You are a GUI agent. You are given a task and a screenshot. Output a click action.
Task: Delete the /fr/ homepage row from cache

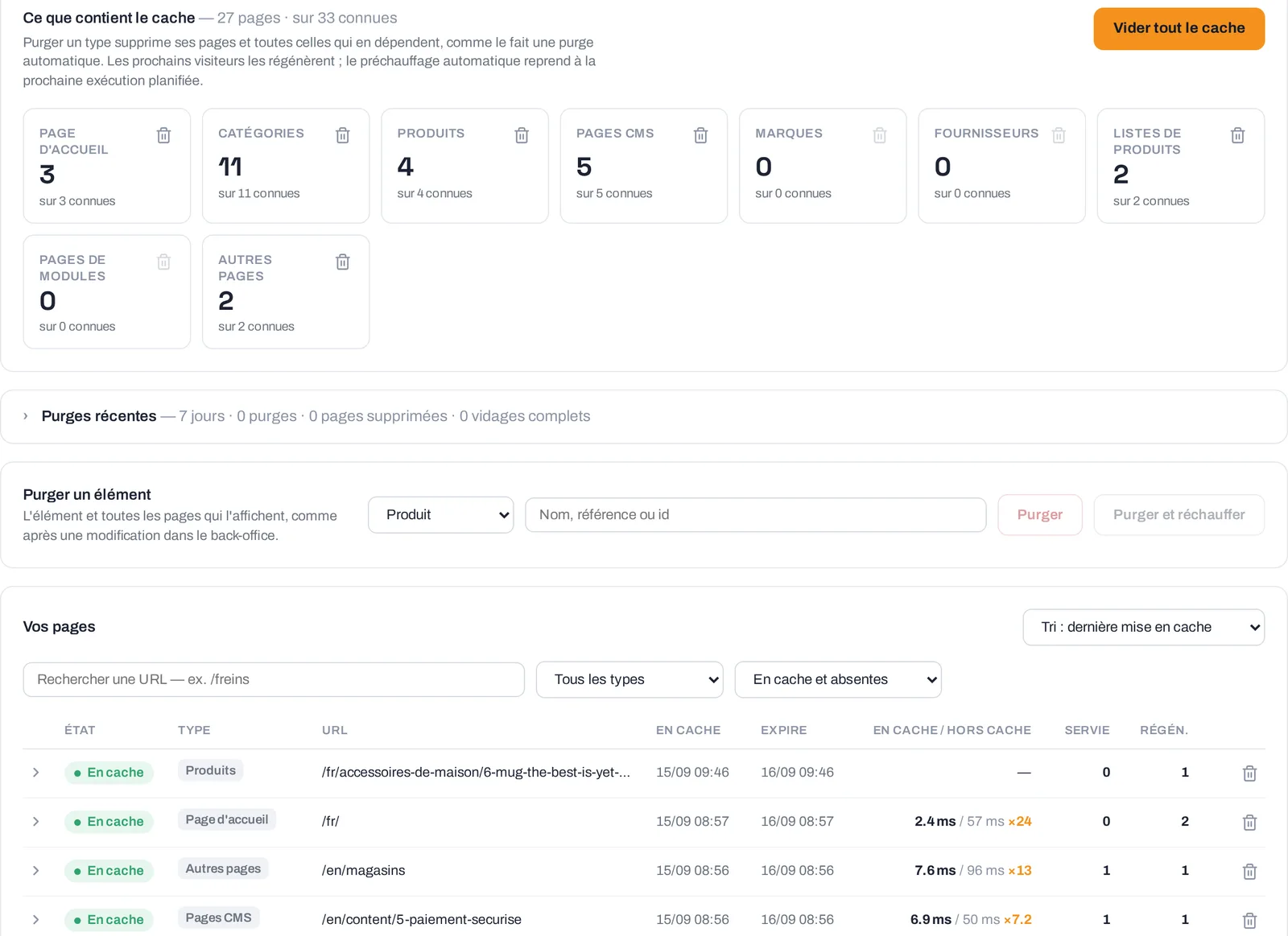click(x=1249, y=823)
